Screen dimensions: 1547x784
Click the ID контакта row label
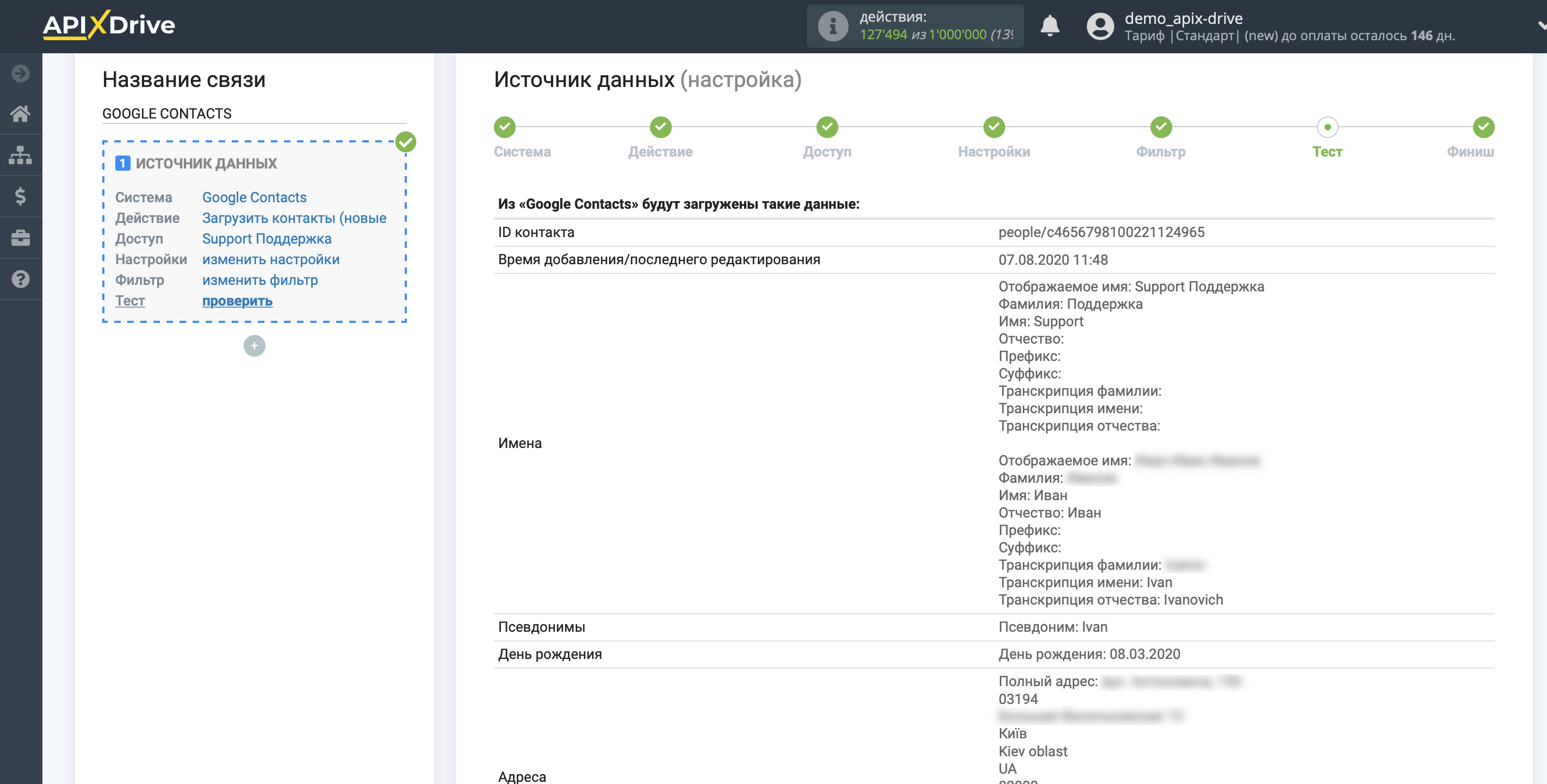536,232
